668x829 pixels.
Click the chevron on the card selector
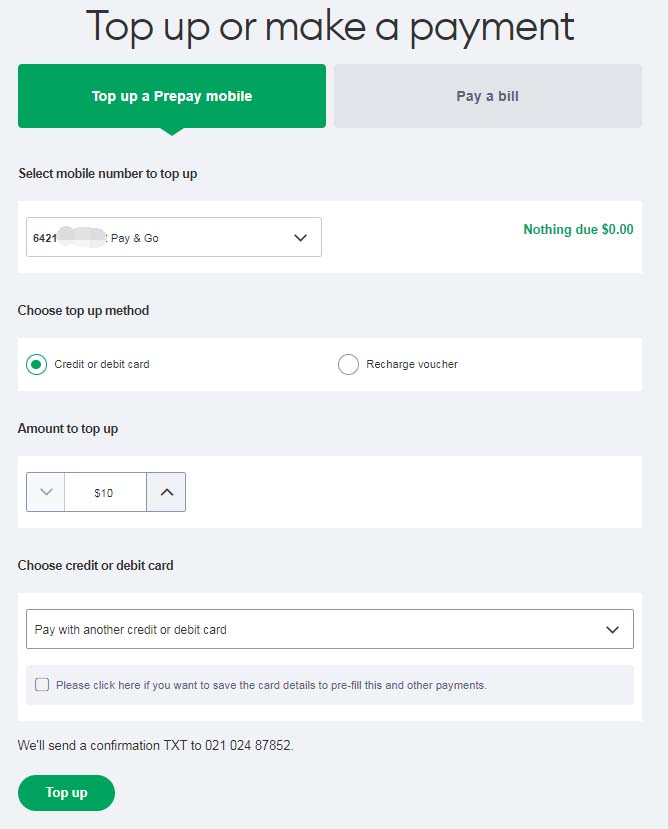613,630
